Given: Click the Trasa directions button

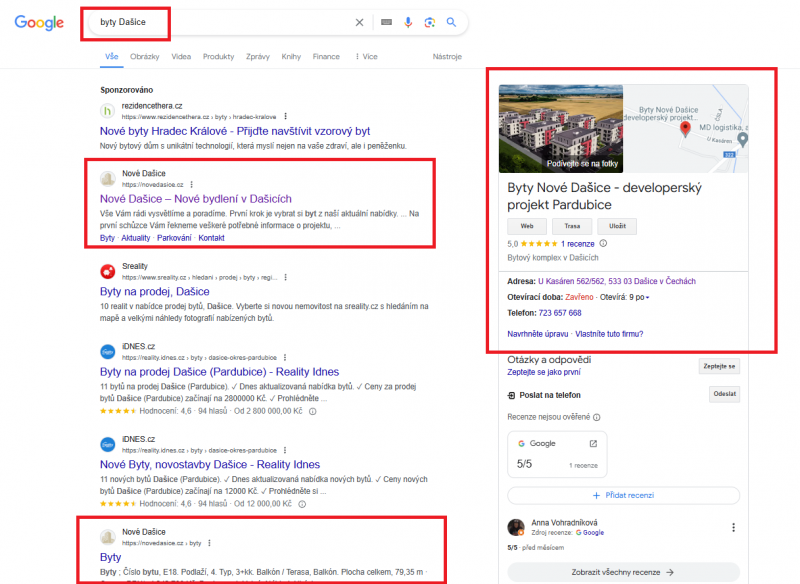Looking at the screenshot, I should [x=572, y=226].
